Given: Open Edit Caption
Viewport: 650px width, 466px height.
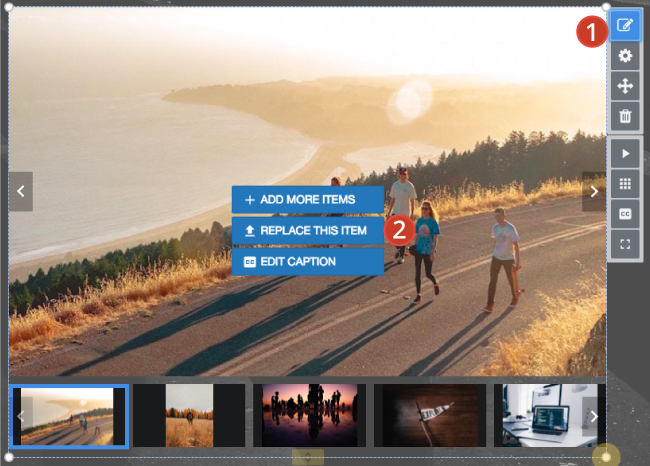Looking at the screenshot, I should coord(307,261).
